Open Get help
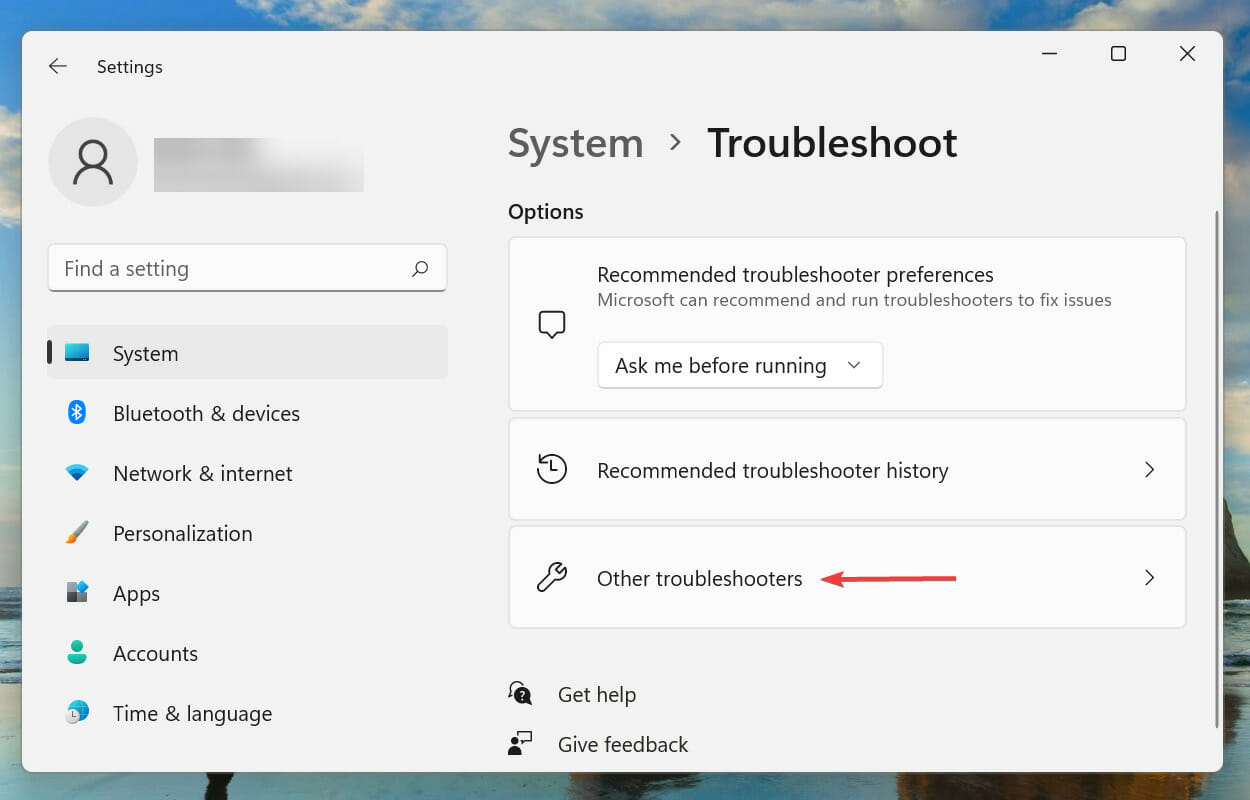Viewport: 1250px width, 800px height. (596, 694)
